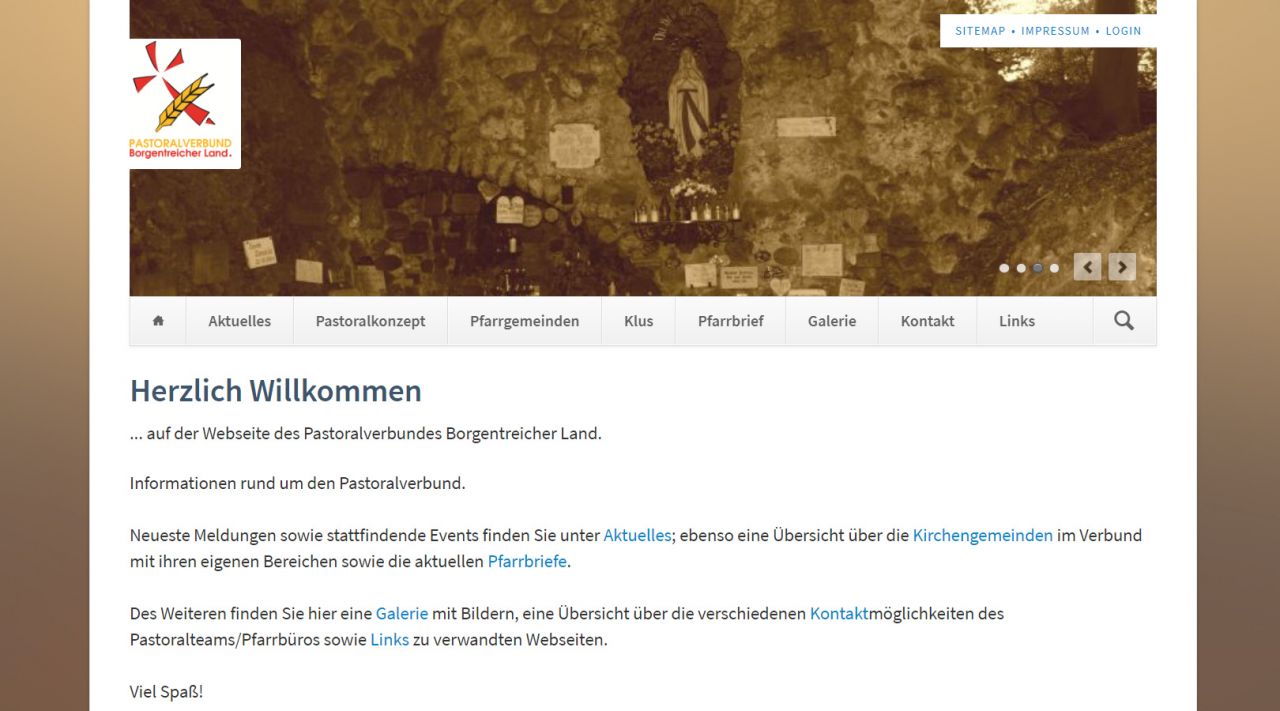Screen dimensions: 1280x711
Task: Select the fourth slider dot
Action: click(x=1054, y=268)
